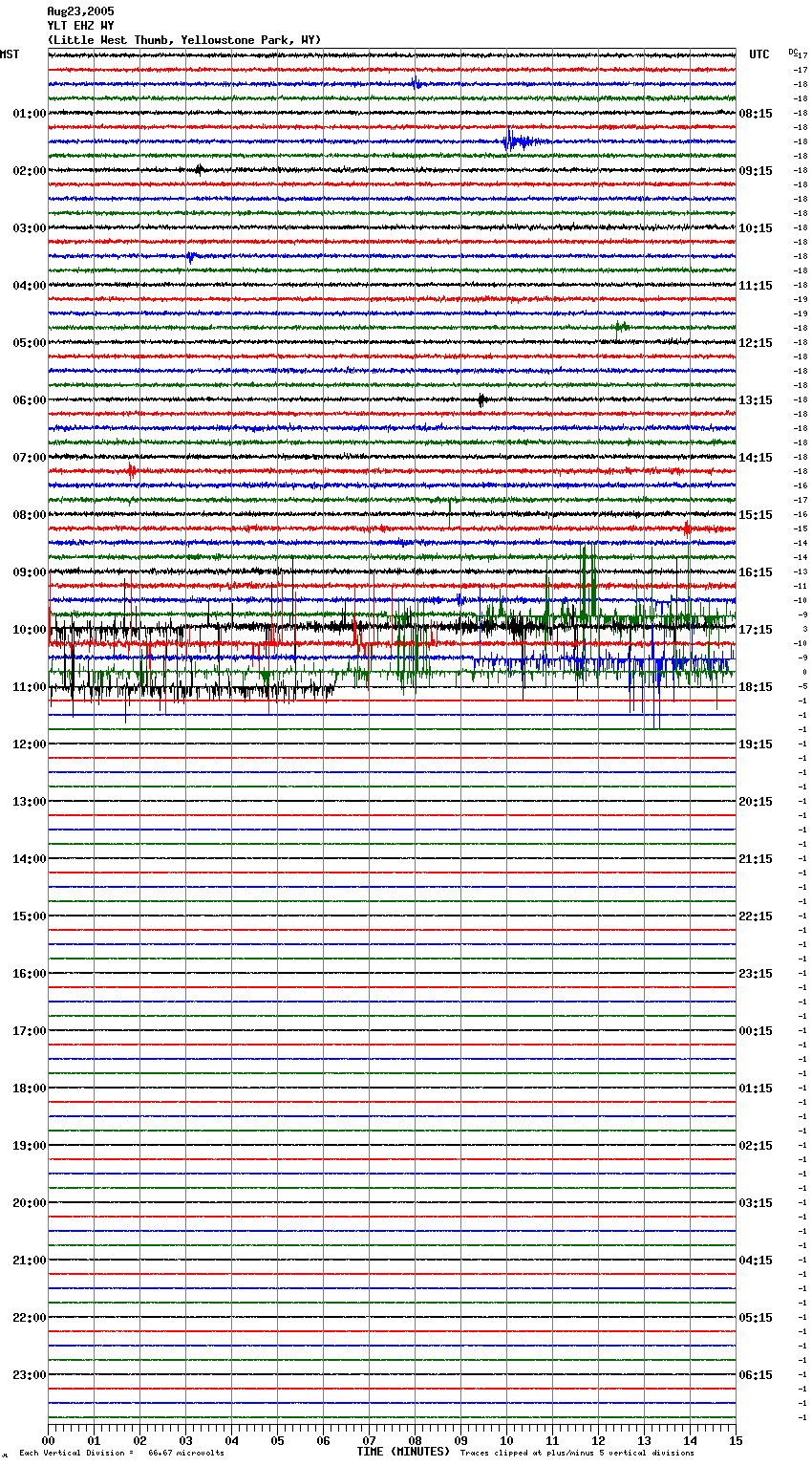Click the UTC timezone header
Image resolution: width=812 pixels, height=1466 pixels.
click(x=759, y=54)
